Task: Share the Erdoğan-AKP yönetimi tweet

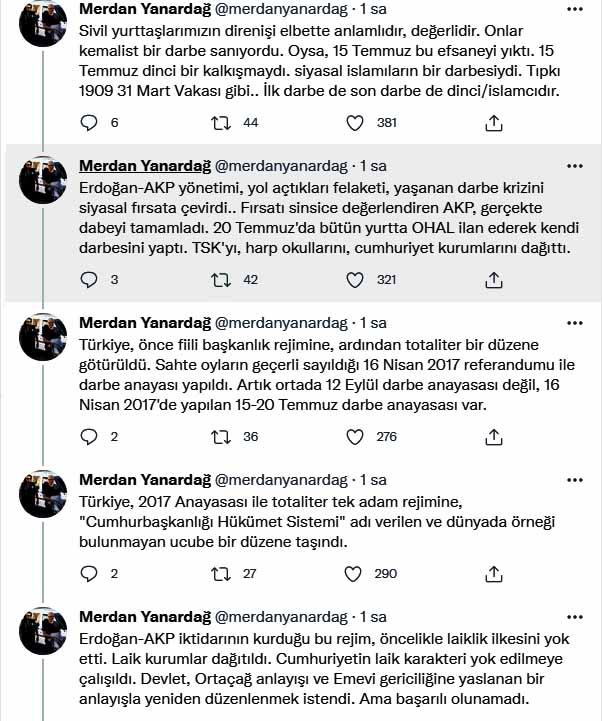Action: (493, 280)
